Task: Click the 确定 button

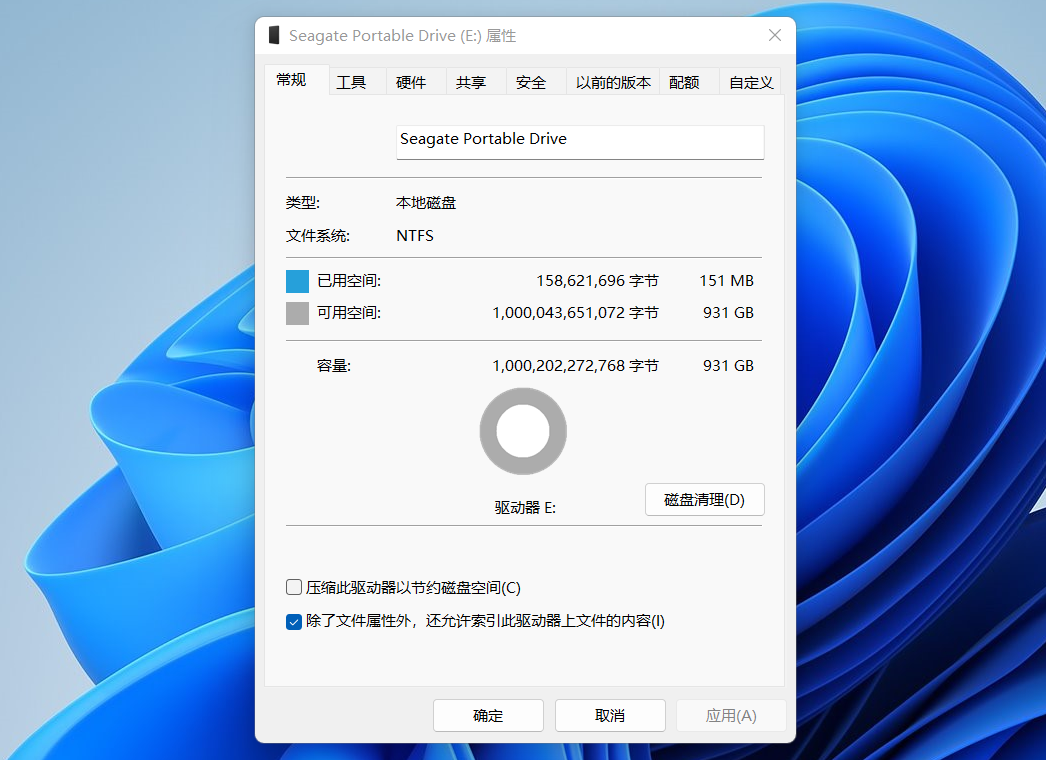Action: point(488,715)
